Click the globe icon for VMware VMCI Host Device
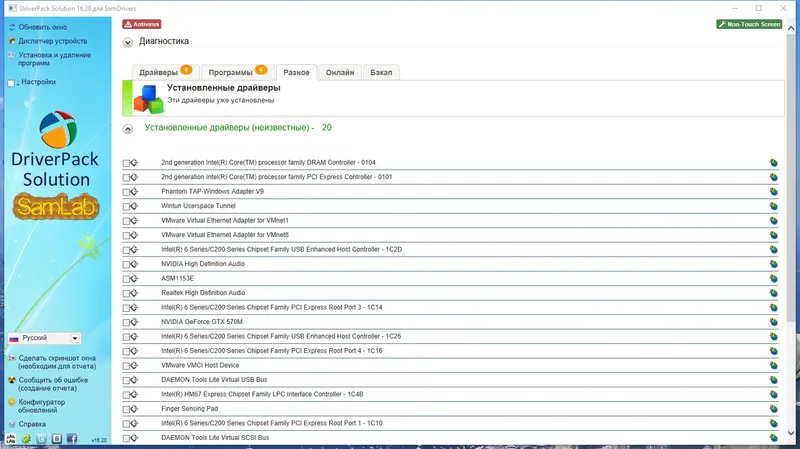Image resolution: width=800 pixels, height=449 pixels. 773,365
